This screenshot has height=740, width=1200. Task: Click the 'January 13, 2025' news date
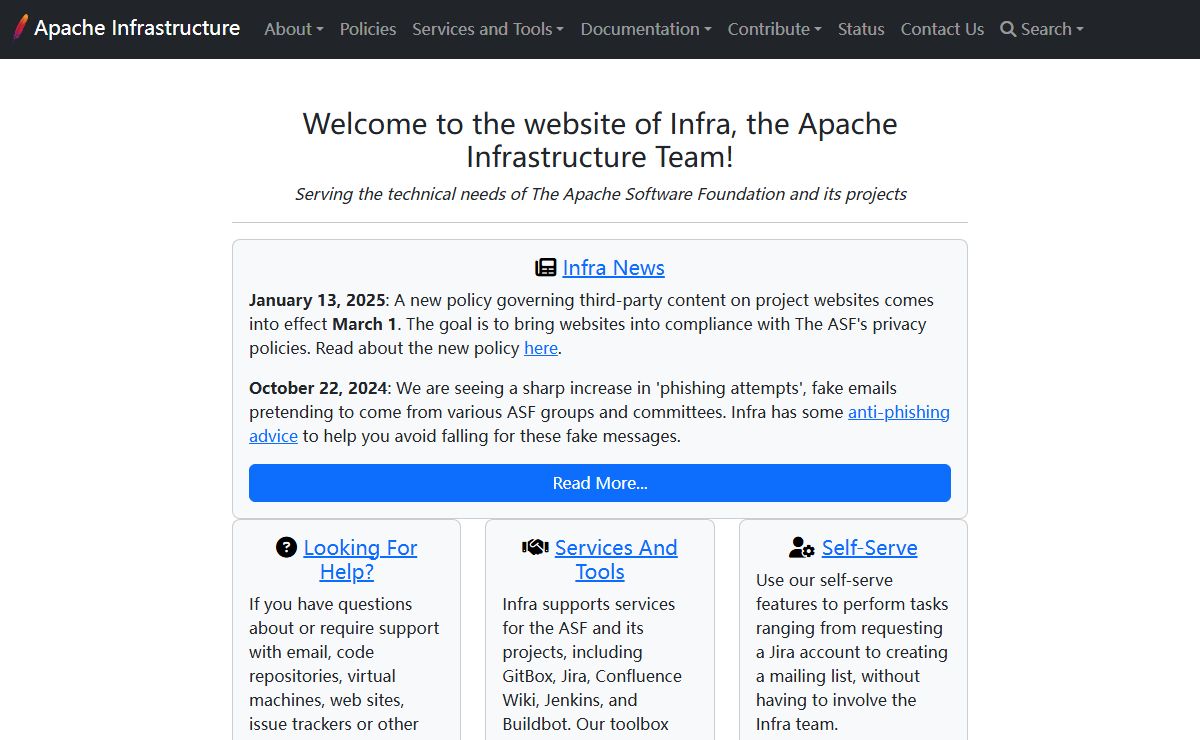pyautogui.click(x=317, y=300)
